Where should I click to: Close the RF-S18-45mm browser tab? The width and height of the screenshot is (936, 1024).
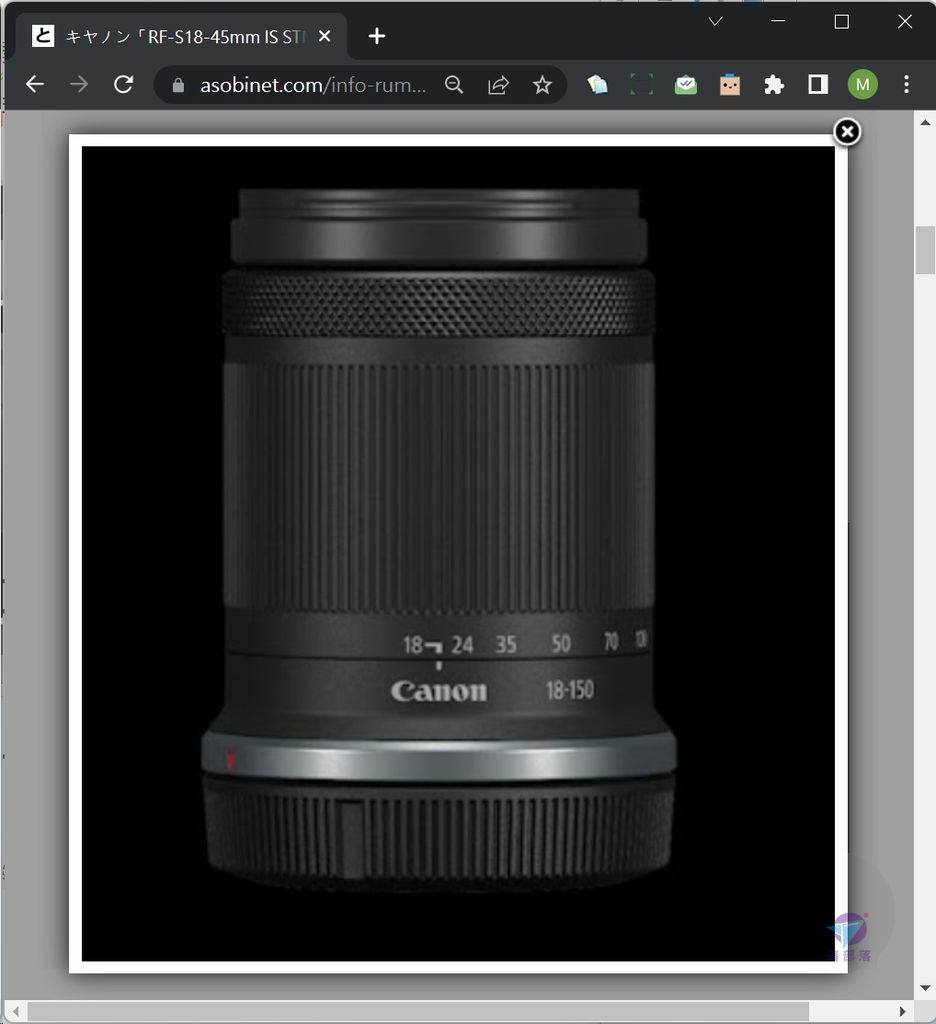pos(324,37)
